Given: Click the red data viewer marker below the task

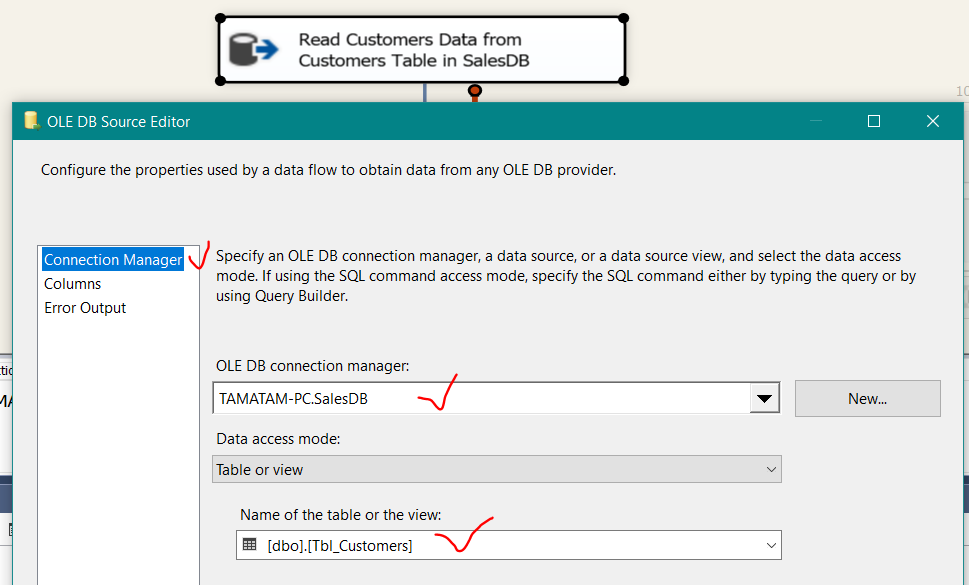Looking at the screenshot, I should click(x=474, y=91).
